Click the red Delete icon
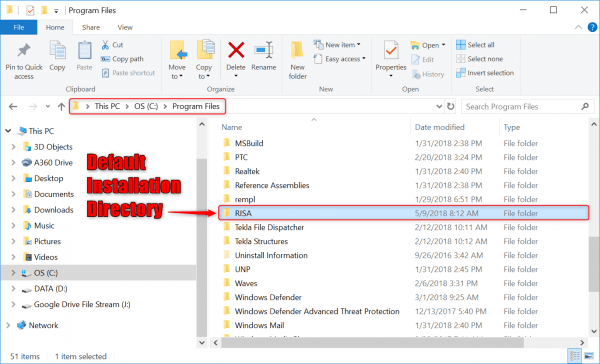Image resolution: width=600 pixels, height=364 pixels. (x=236, y=50)
